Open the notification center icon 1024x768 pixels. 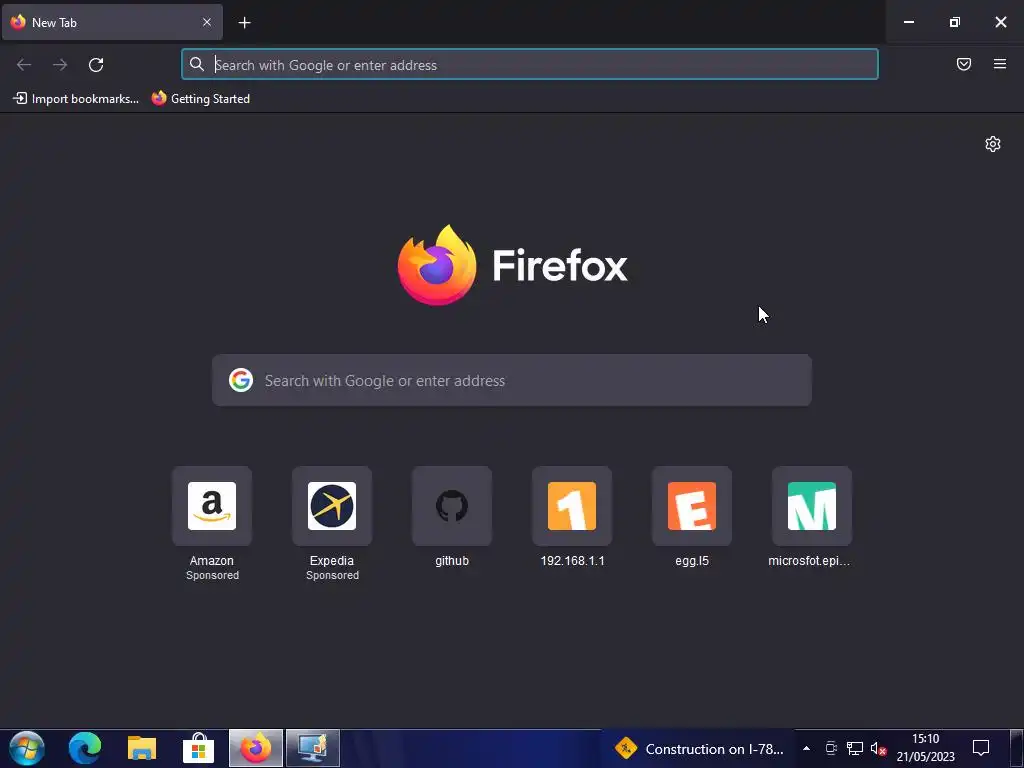coord(981,748)
